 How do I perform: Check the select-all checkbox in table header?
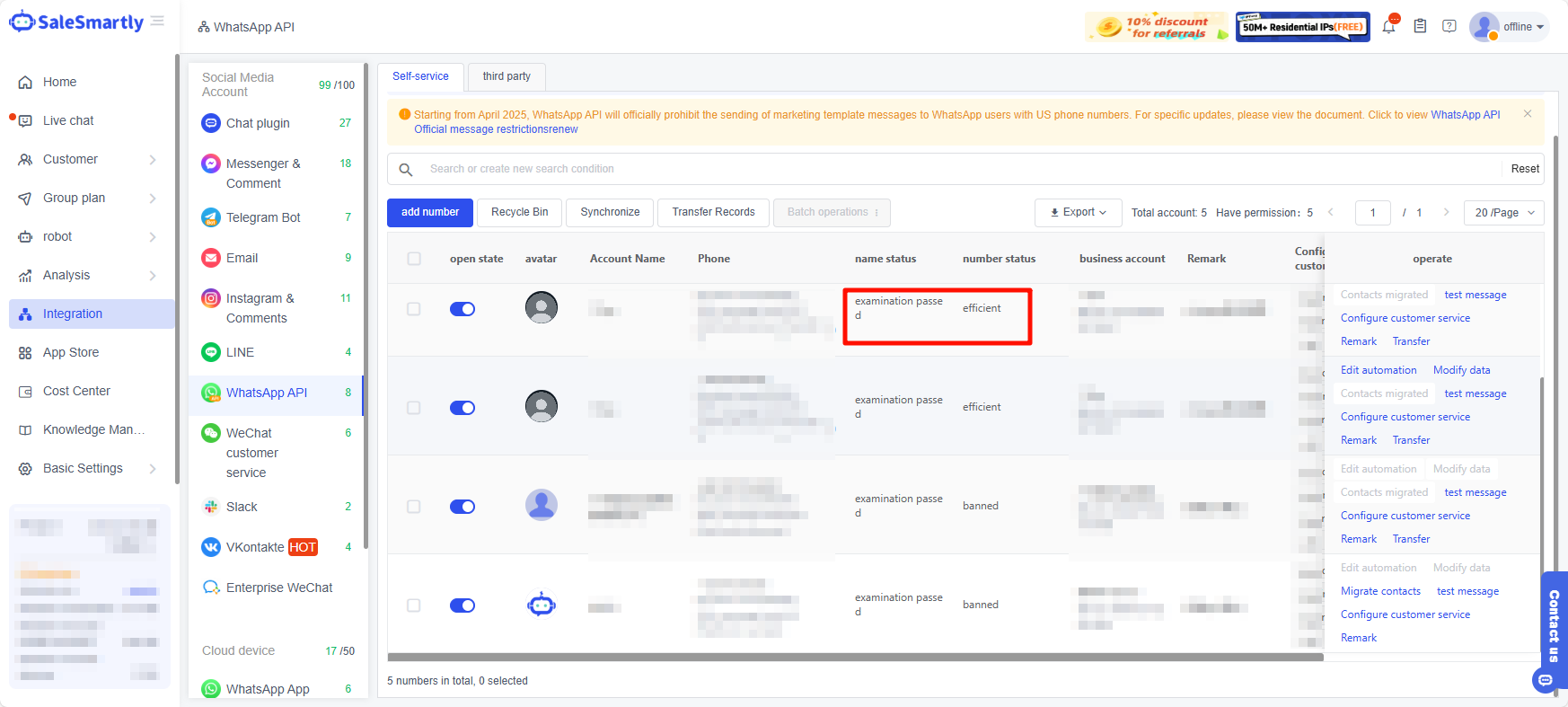[x=414, y=259]
